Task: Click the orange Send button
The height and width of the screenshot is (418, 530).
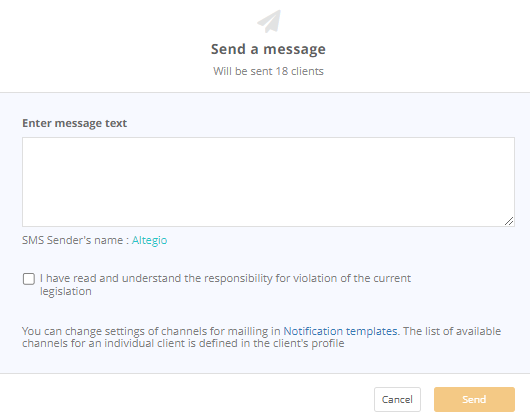Action: click(474, 399)
